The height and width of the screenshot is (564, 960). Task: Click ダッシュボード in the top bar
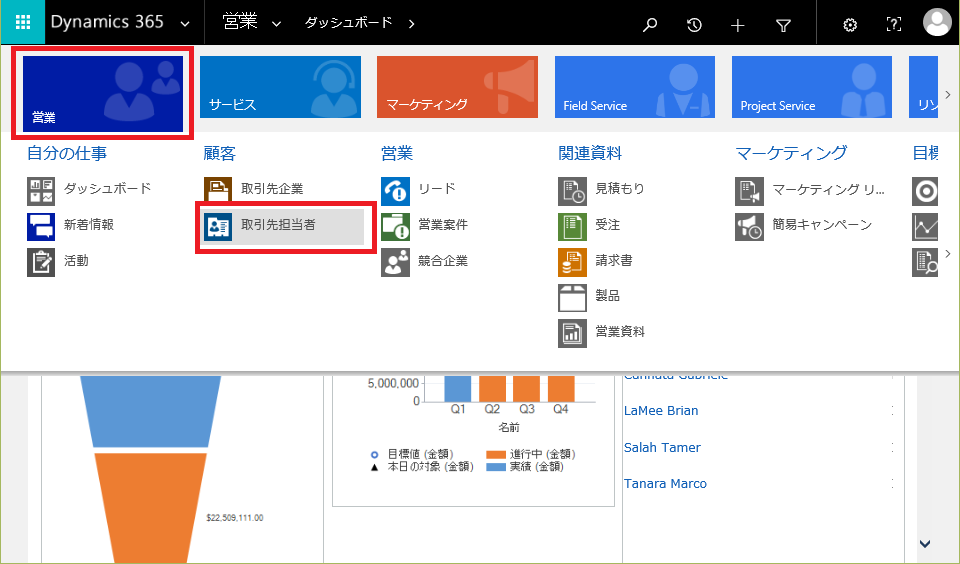click(348, 23)
